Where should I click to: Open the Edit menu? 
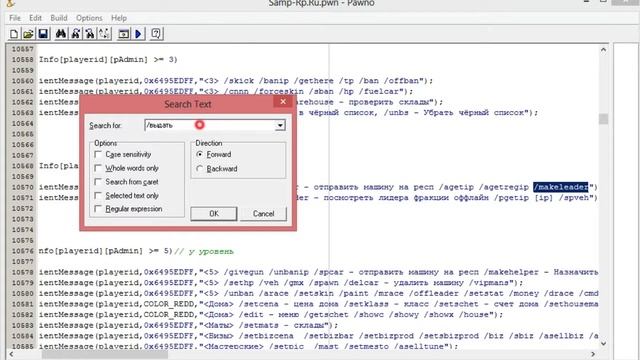click(35, 18)
